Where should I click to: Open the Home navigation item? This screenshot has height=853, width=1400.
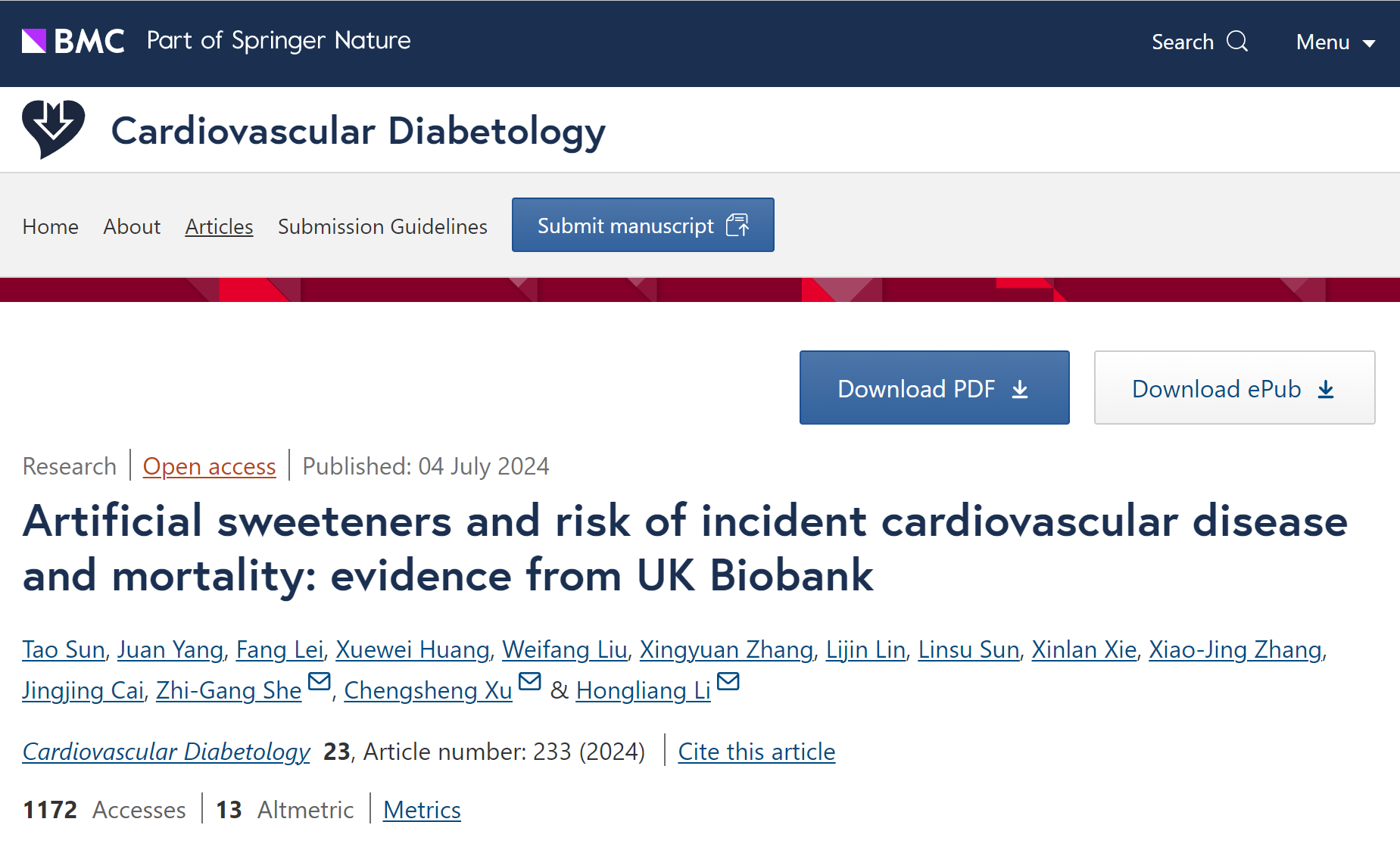[51, 226]
